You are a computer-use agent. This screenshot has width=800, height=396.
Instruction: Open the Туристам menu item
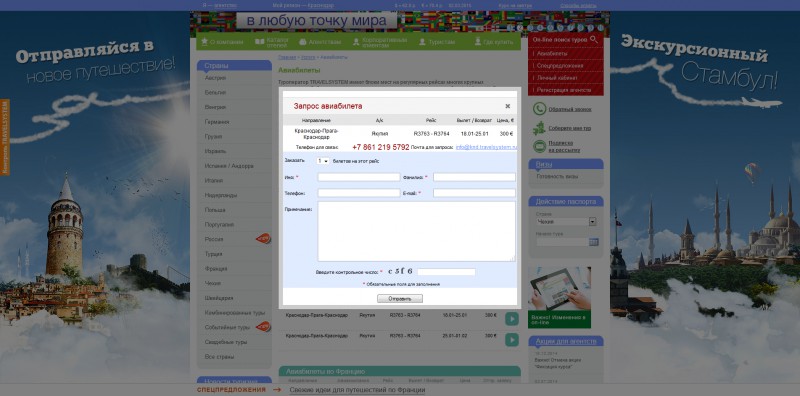(x=441, y=42)
